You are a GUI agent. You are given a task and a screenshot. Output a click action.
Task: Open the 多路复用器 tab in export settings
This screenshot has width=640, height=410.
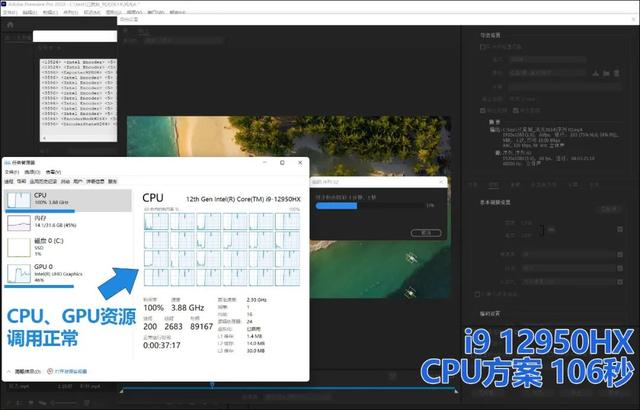point(544,184)
